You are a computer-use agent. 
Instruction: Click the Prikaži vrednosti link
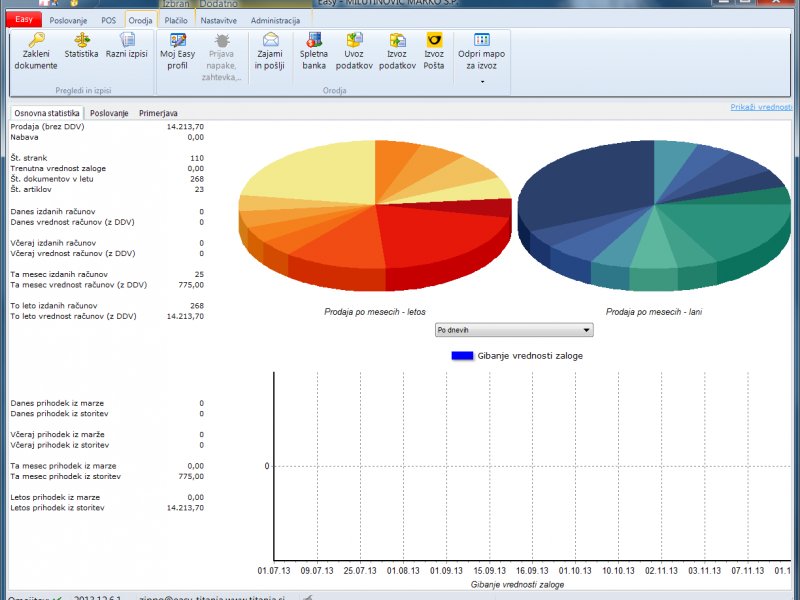coord(761,106)
